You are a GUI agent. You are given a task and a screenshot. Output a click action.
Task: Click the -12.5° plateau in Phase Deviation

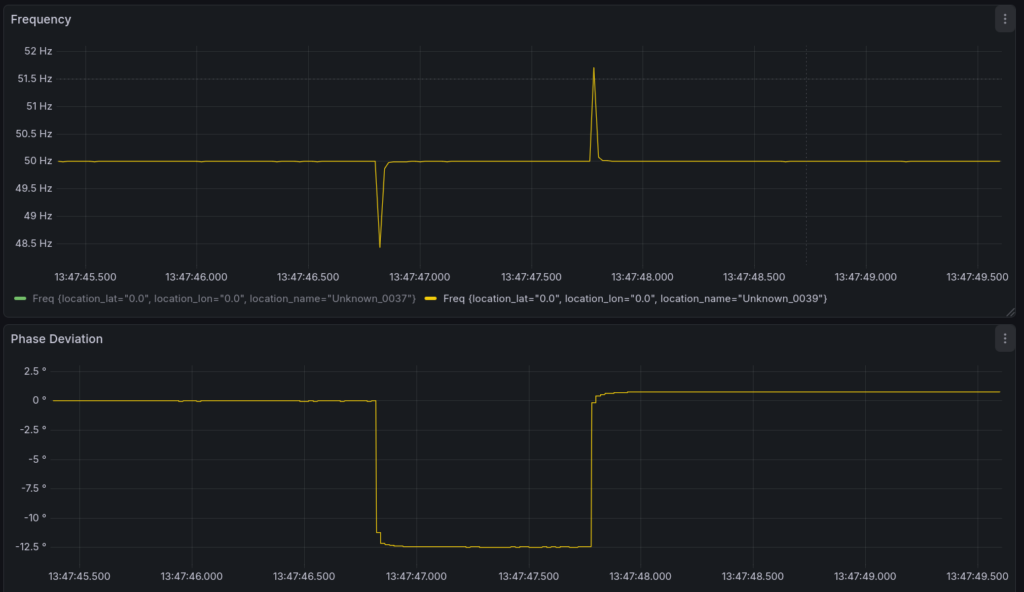pos(480,546)
